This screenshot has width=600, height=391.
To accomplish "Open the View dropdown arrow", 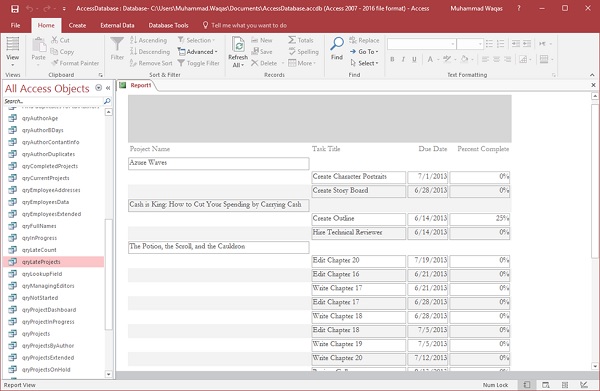I will click(x=13, y=65).
